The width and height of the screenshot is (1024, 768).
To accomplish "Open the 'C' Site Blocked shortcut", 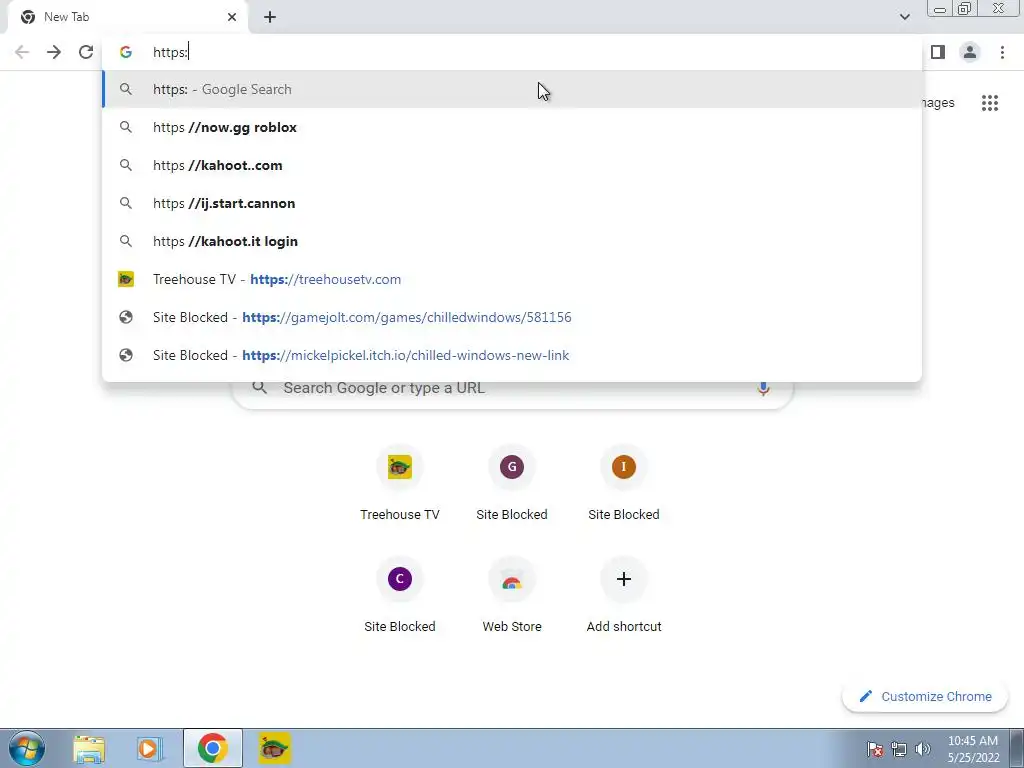I will tap(400, 596).
